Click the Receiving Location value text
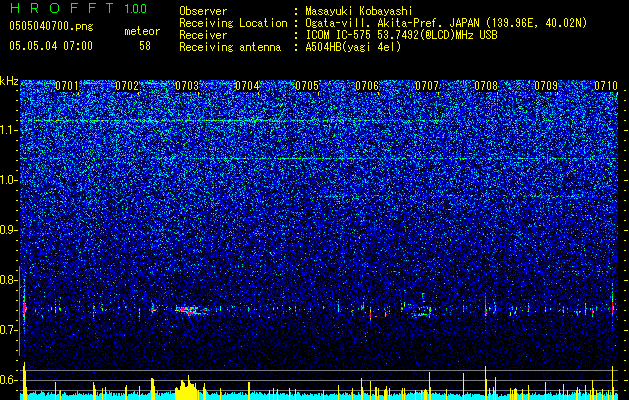The height and width of the screenshot is (400, 629). click(x=446, y=23)
